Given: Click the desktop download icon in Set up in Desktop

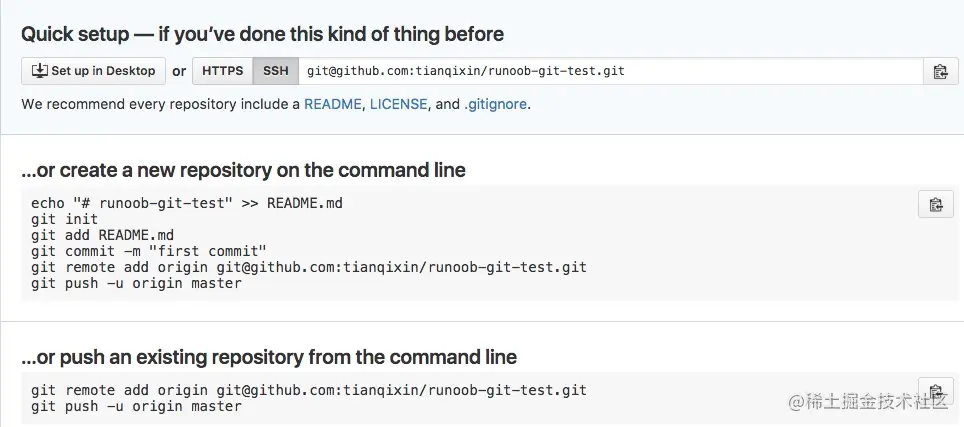Looking at the screenshot, I should (x=39, y=71).
